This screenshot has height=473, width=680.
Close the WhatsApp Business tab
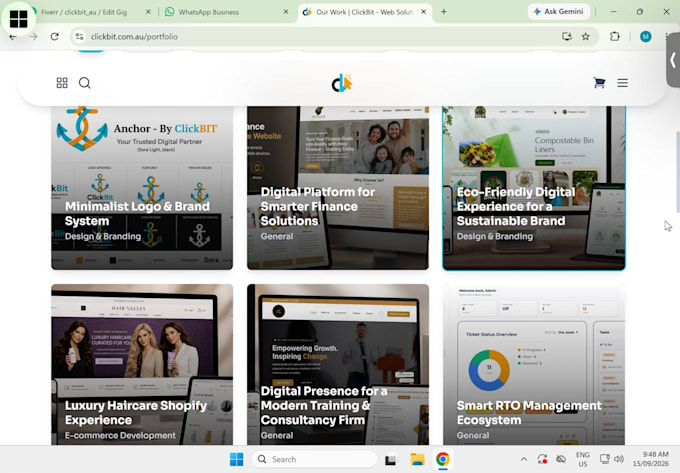(286, 12)
